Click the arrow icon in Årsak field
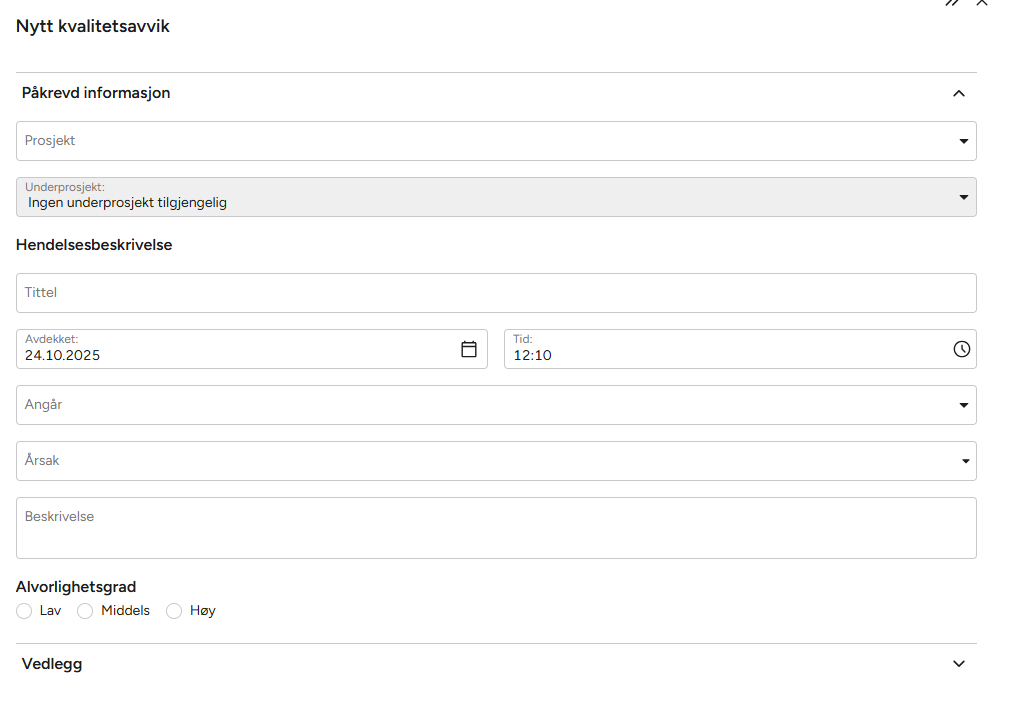 [965, 461]
